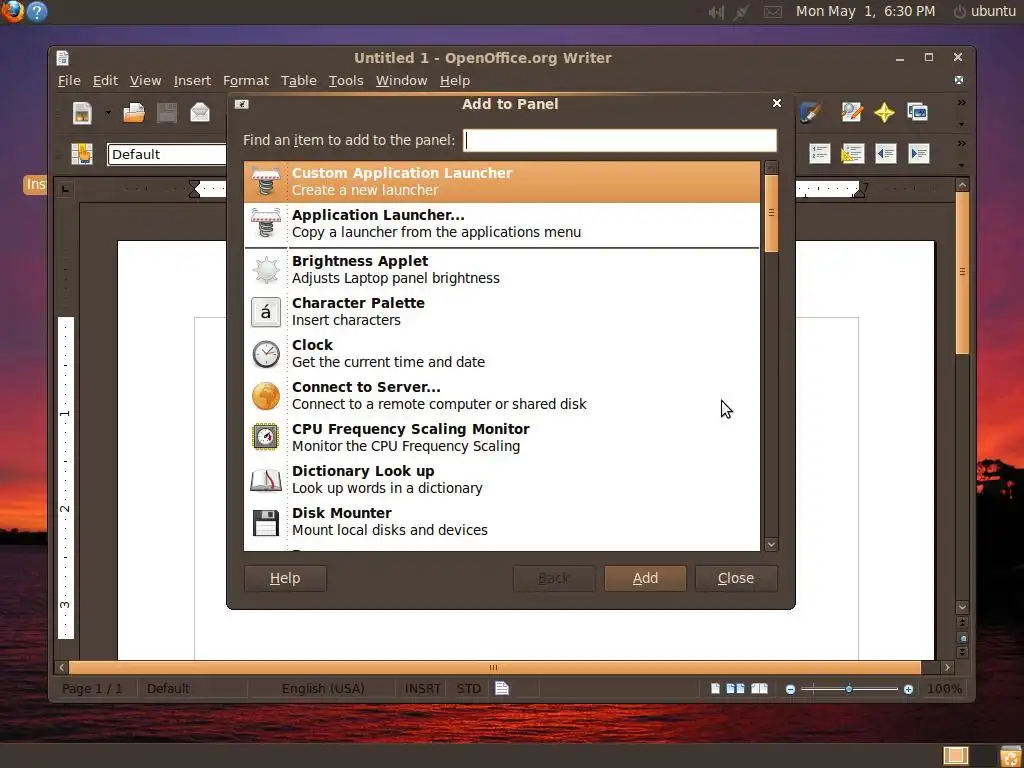This screenshot has height=768, width=1024.
Task: Toggle Numbering On/Off in formatting toolbar
Action: pyautogui.click(x=820, y=153)
